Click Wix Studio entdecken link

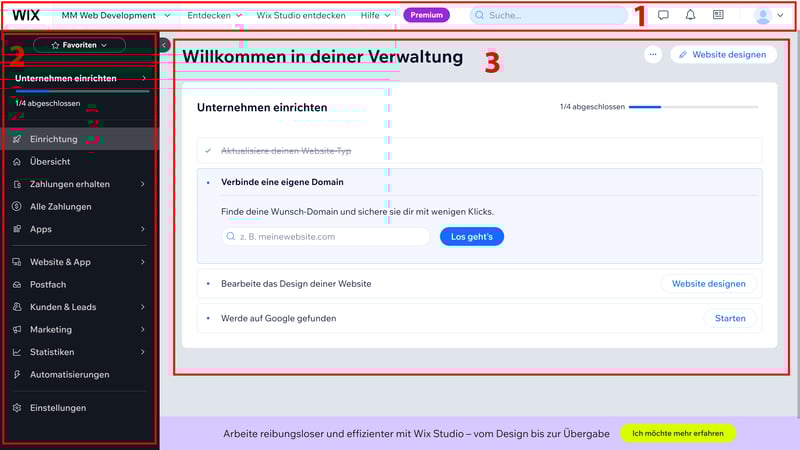click(x=301, y=15)
